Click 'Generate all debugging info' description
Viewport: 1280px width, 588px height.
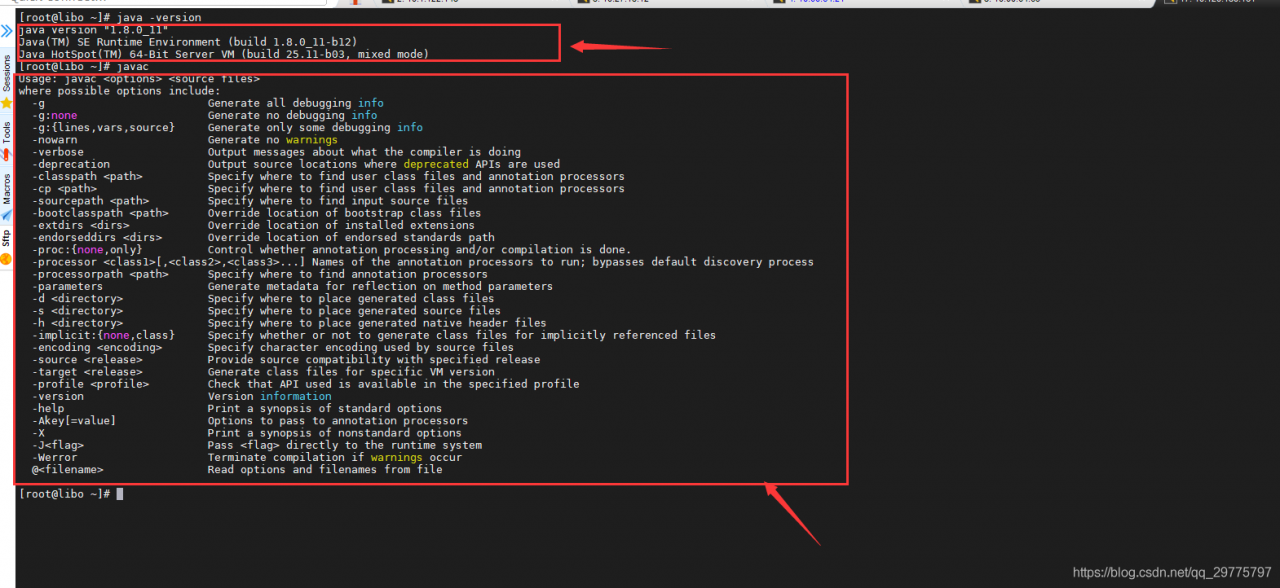(295, 103)
